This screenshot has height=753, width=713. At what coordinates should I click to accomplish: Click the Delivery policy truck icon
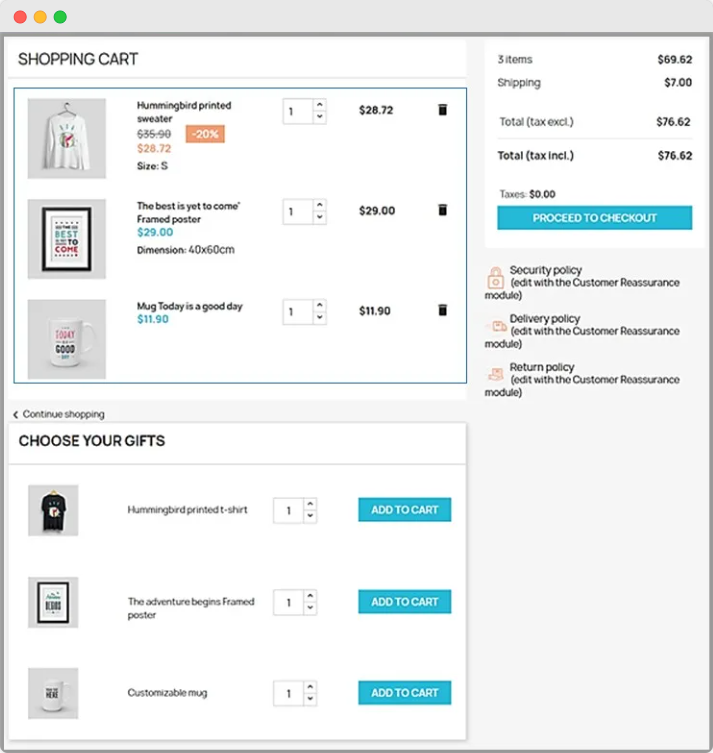point(496,325)
